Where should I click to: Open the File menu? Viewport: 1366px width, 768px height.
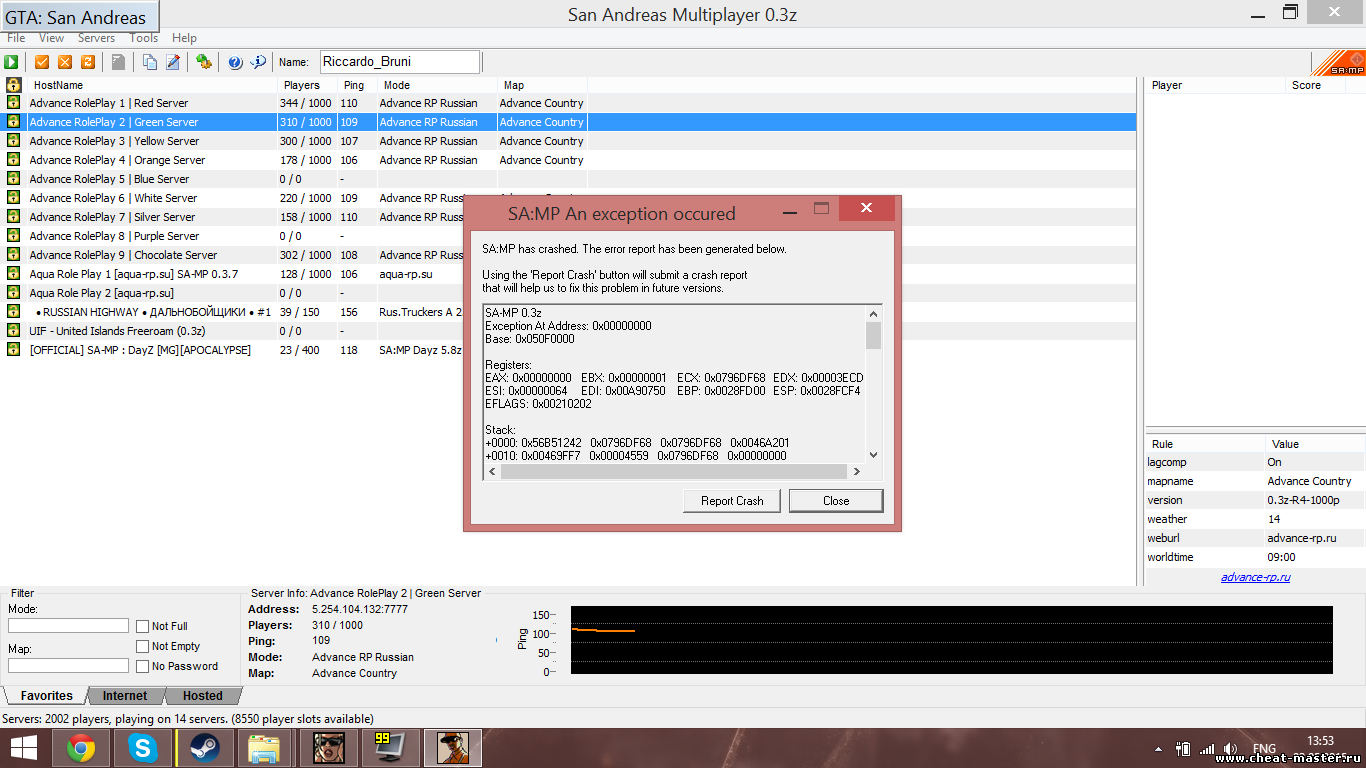click(17, 38)
